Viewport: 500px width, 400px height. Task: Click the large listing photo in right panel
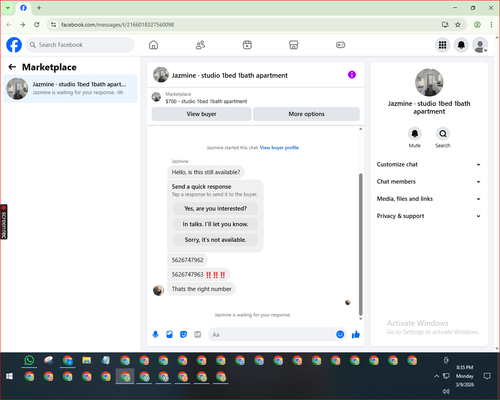point(429,82)
